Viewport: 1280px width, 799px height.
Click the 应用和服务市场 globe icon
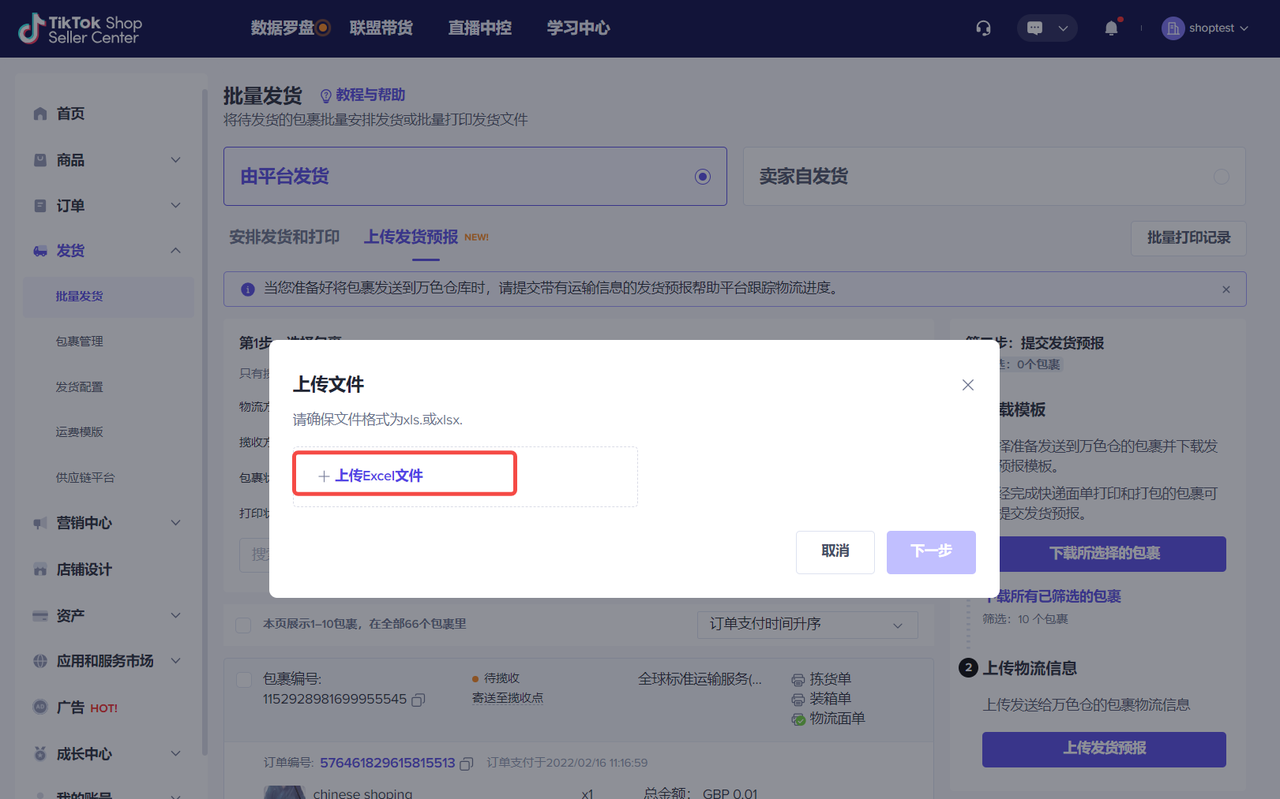tap(40, 661)
